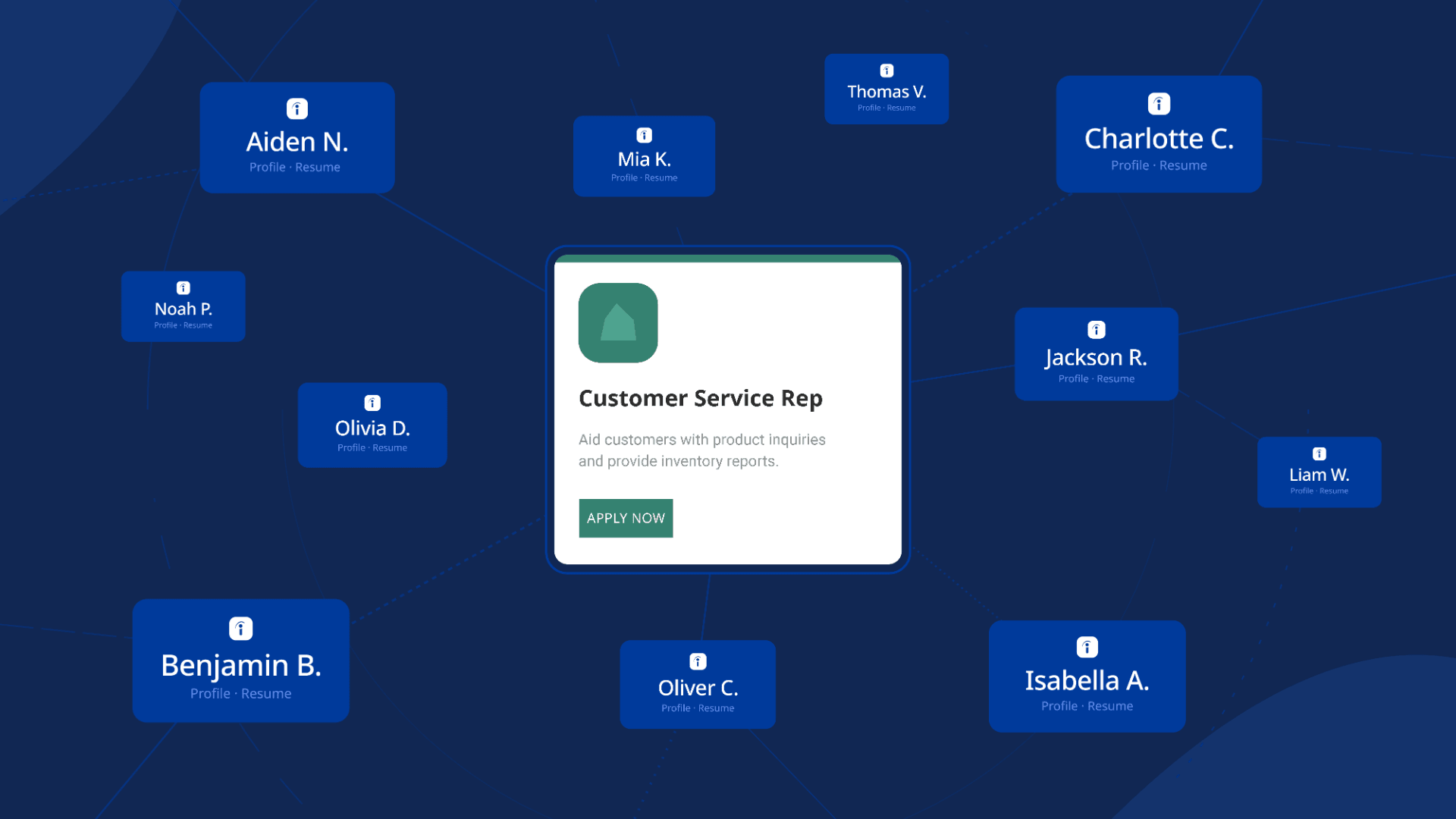Select the Liam W. name text

(1319, 475)
